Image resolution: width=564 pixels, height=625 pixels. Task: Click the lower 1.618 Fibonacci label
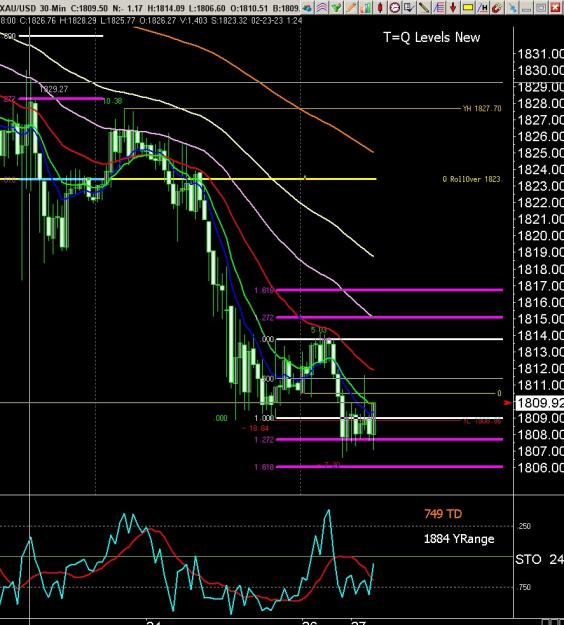coord(264,467)
